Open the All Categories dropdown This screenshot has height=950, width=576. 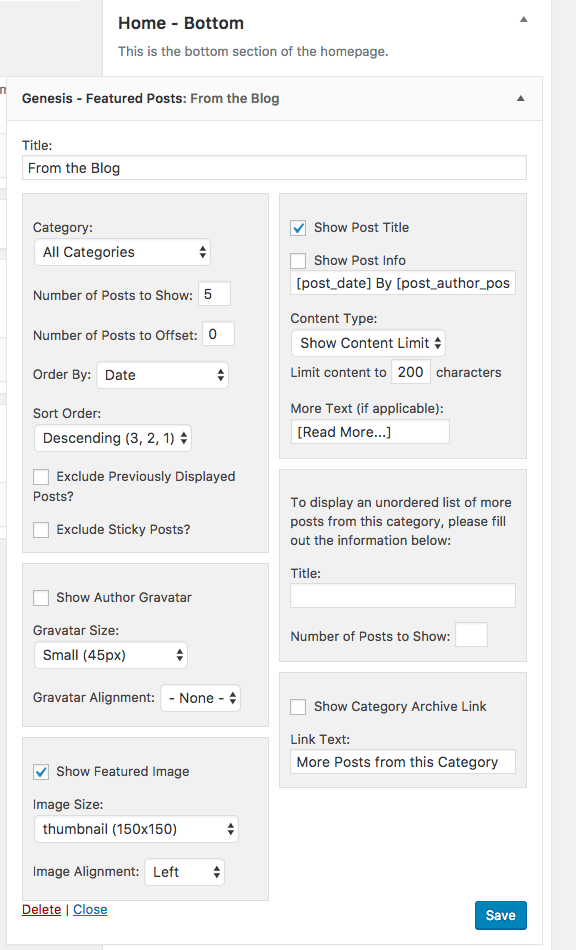pyautogui.click(x=122, y=252)
